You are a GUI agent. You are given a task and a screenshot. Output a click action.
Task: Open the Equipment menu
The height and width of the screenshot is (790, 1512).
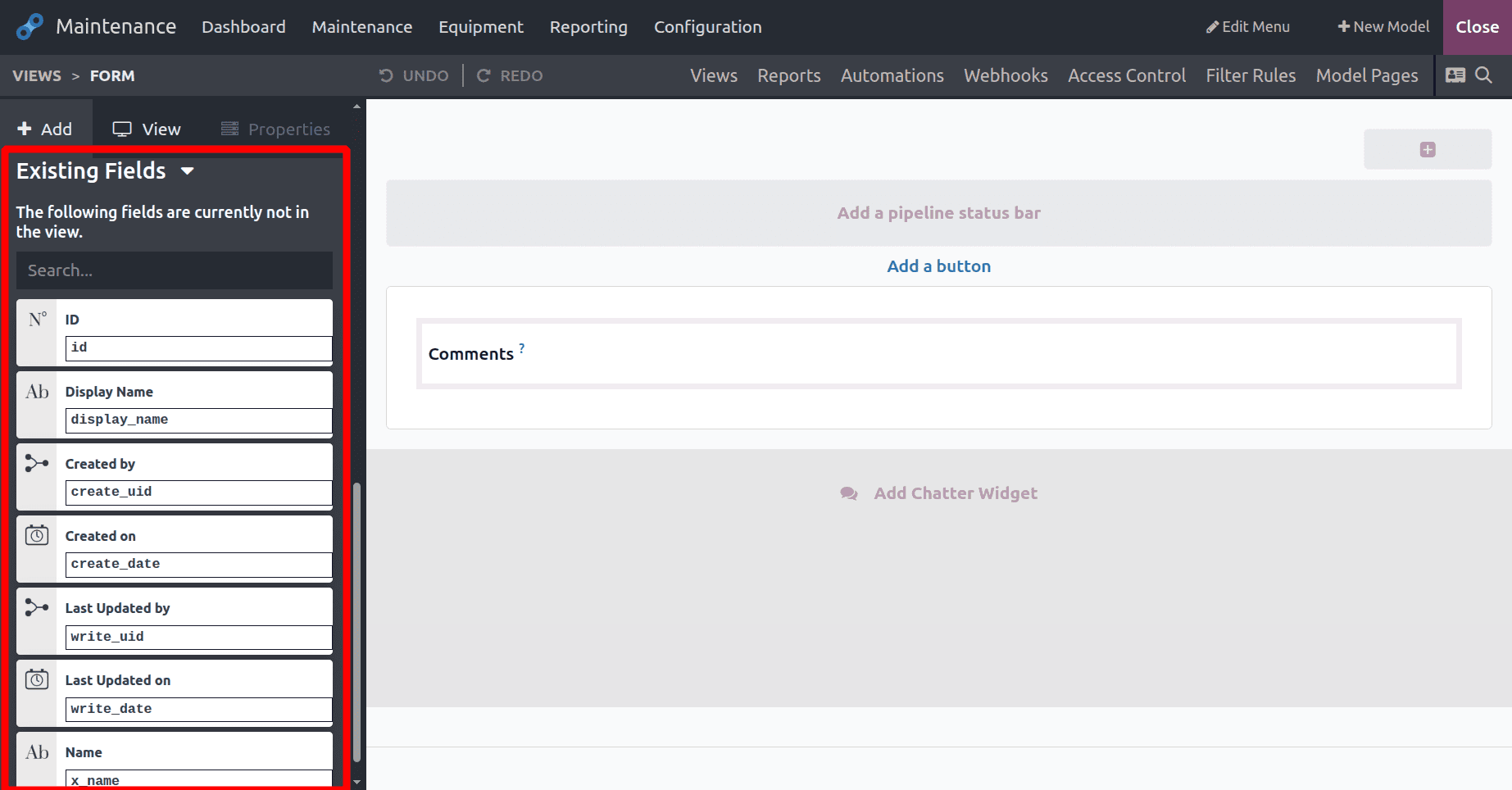(x=481, y=27)
